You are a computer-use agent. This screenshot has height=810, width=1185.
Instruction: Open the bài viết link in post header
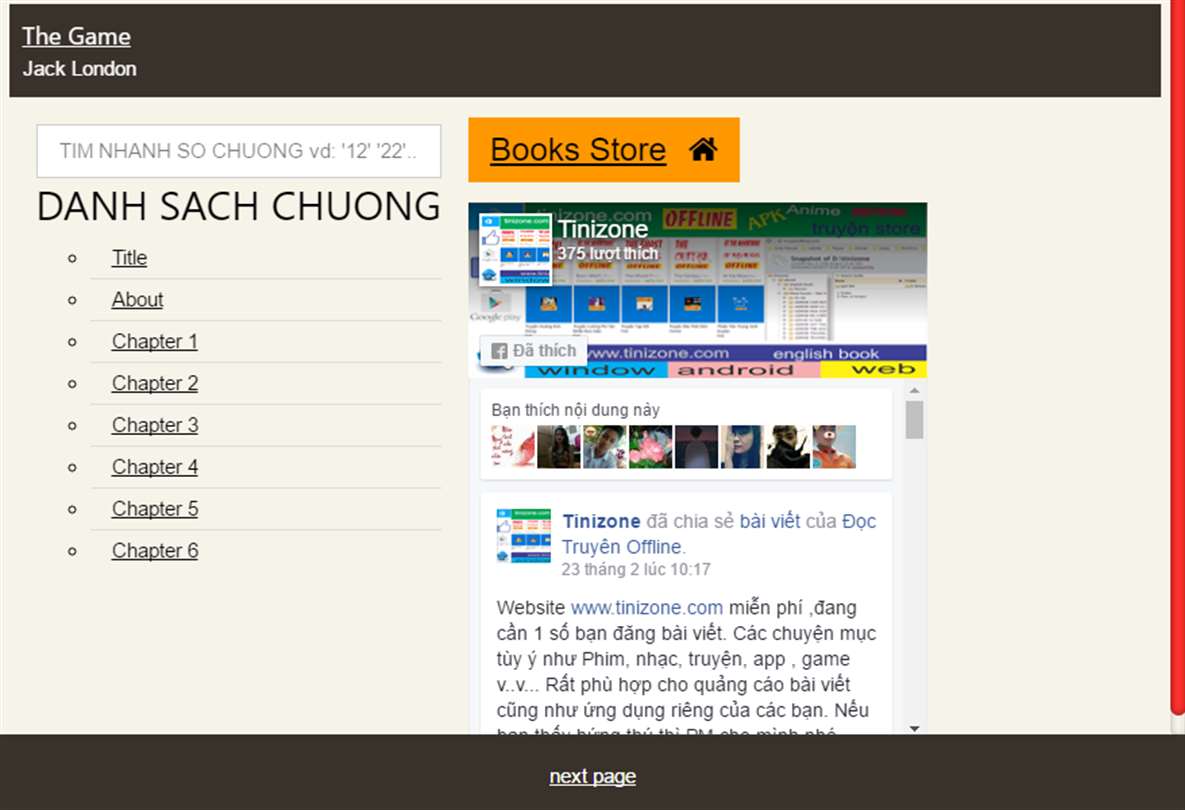[769, 521]
